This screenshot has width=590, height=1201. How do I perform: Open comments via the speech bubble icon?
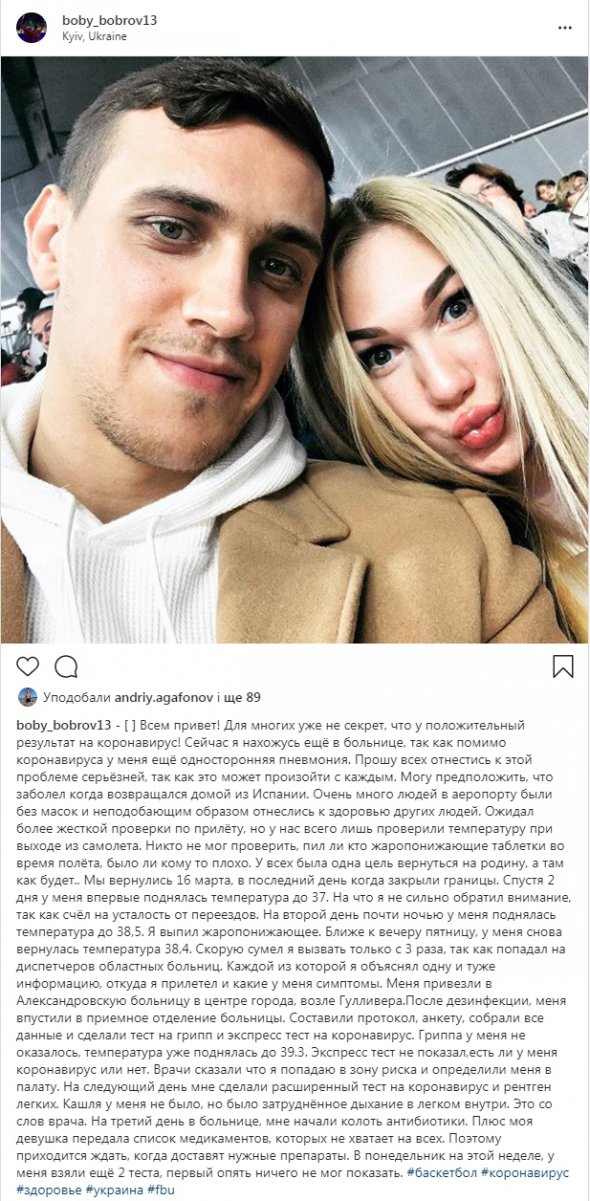[x=66, y=666]
